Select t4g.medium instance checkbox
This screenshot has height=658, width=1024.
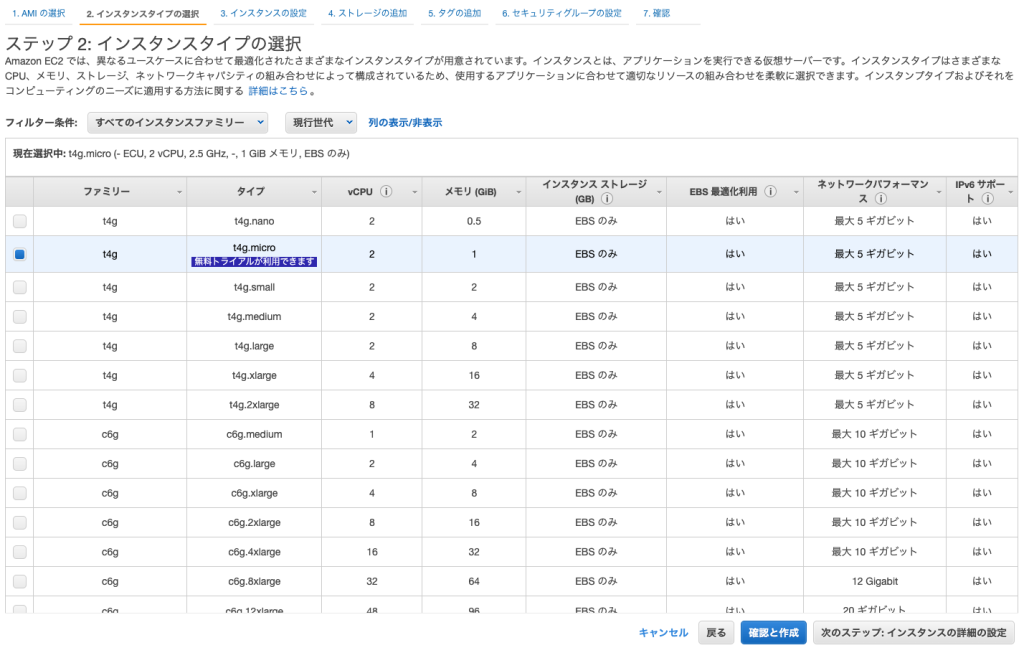20,317
